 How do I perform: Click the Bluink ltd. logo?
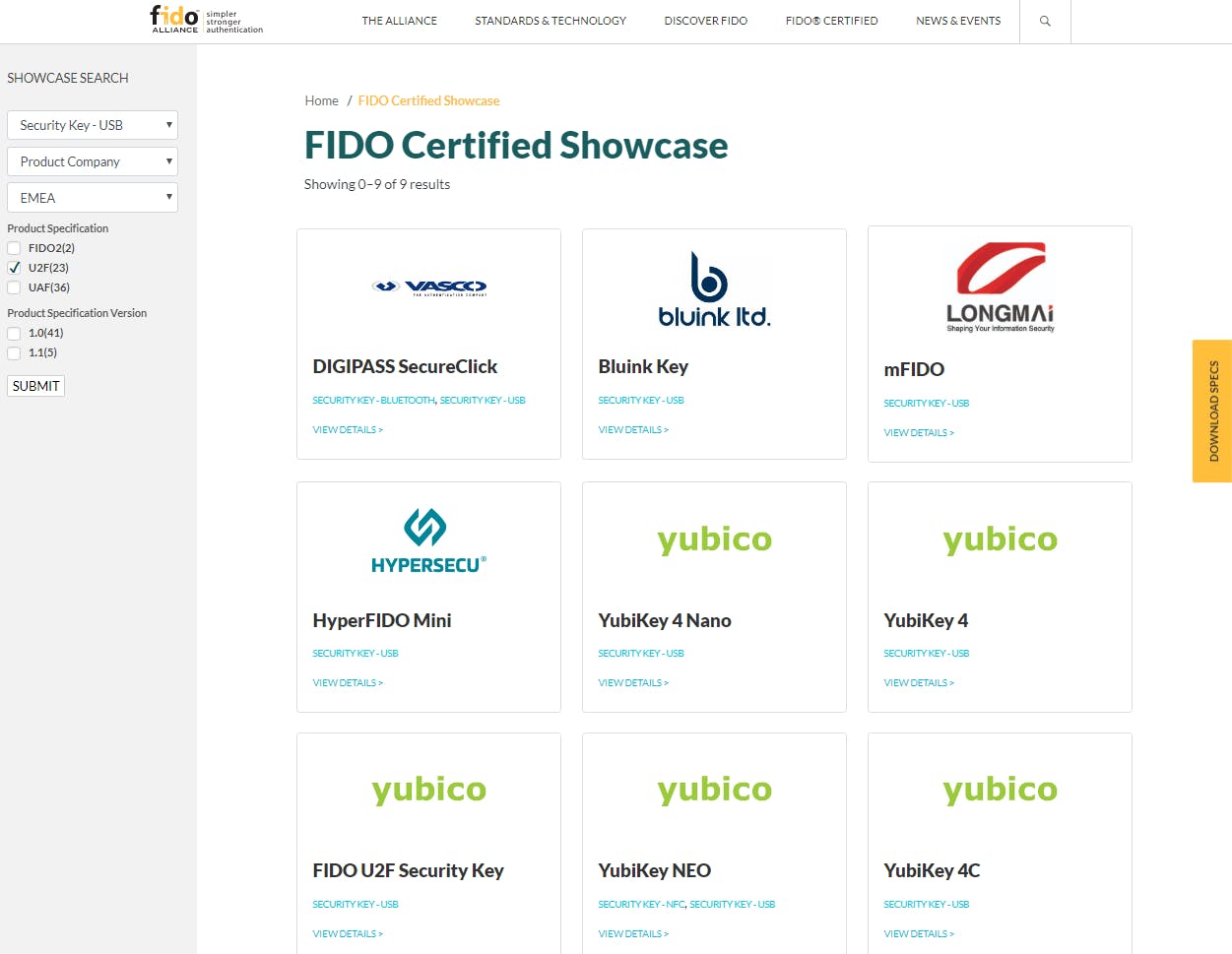click(x=714, y=289)
